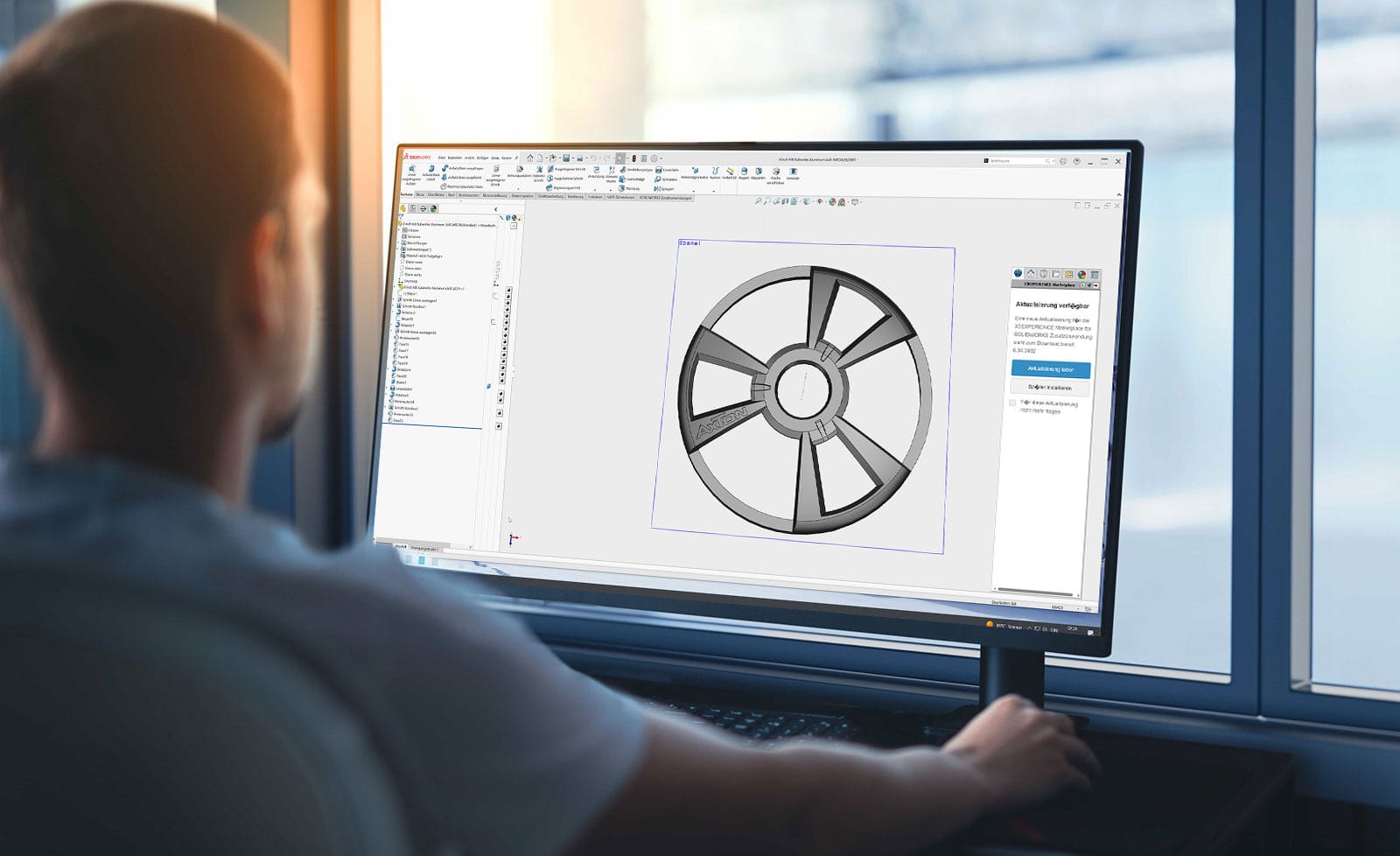The height and width of the screenshot is (856, 1400).
Task: Collapse the ribbon with the chevron
Action: tap(1118, 194)
